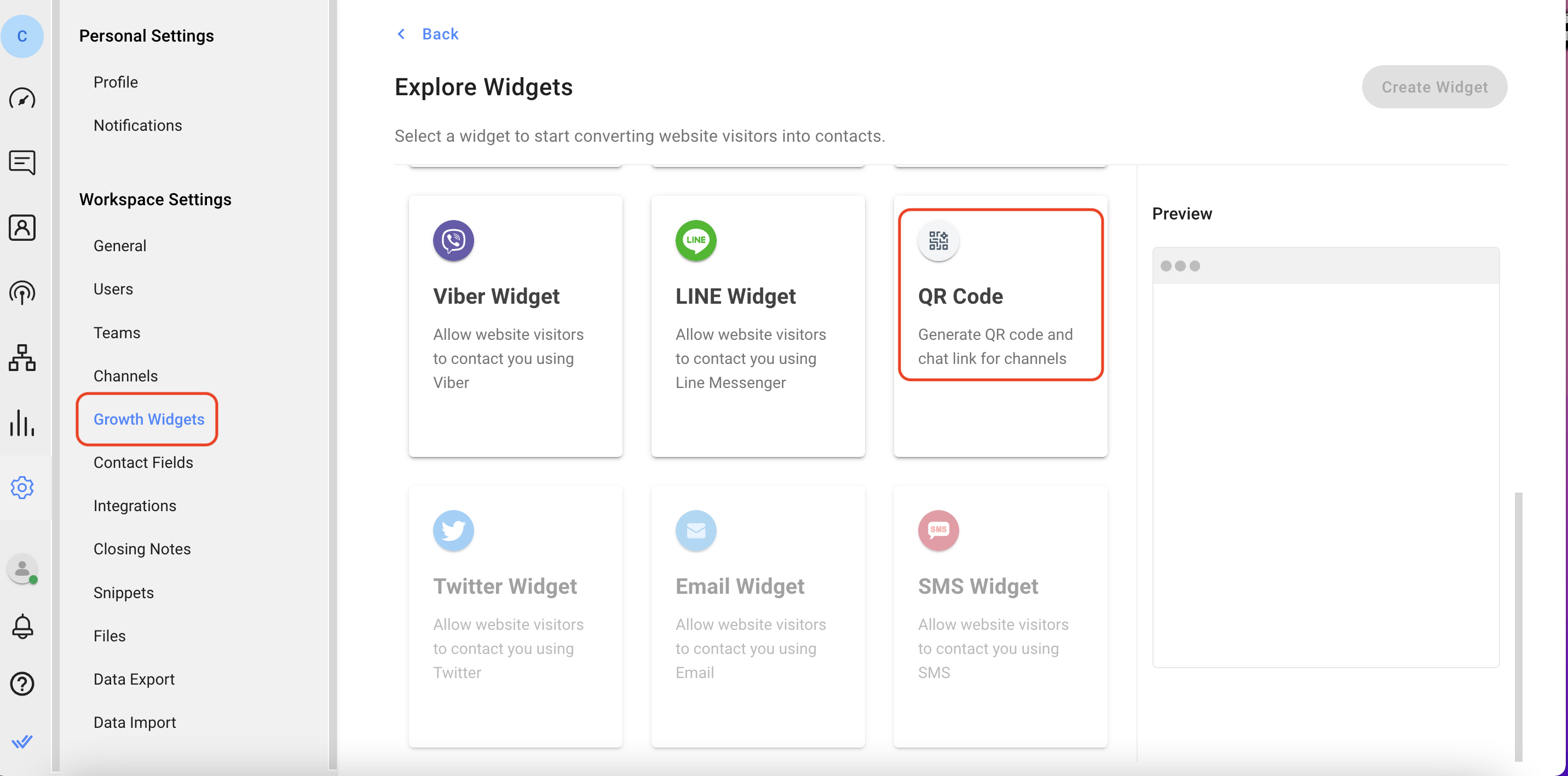Open the help question mark icon
The height and width of the screenshot is (776, 1568).
(x=22, y=684)
